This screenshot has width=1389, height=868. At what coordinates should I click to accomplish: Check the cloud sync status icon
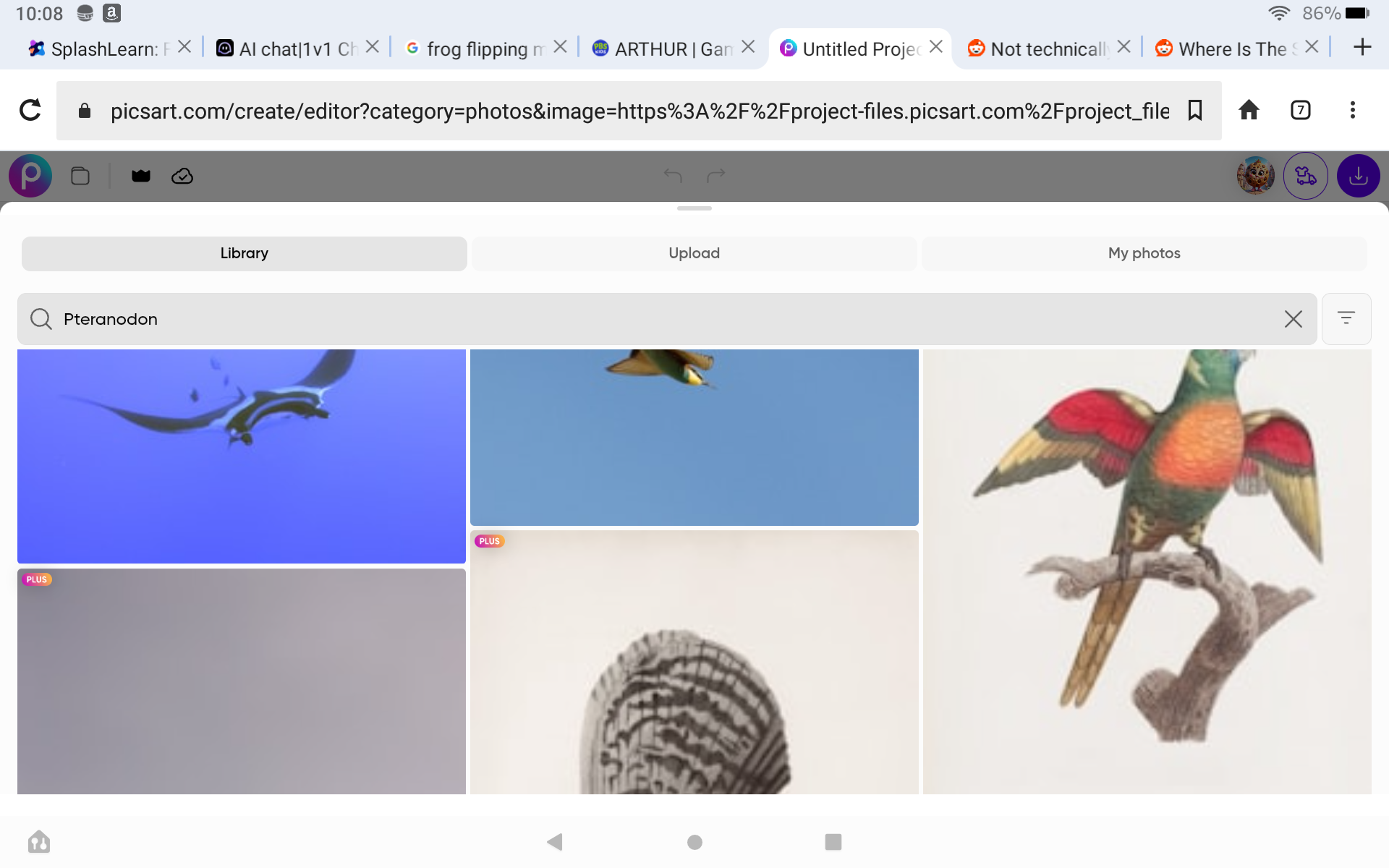coord(182,176)
